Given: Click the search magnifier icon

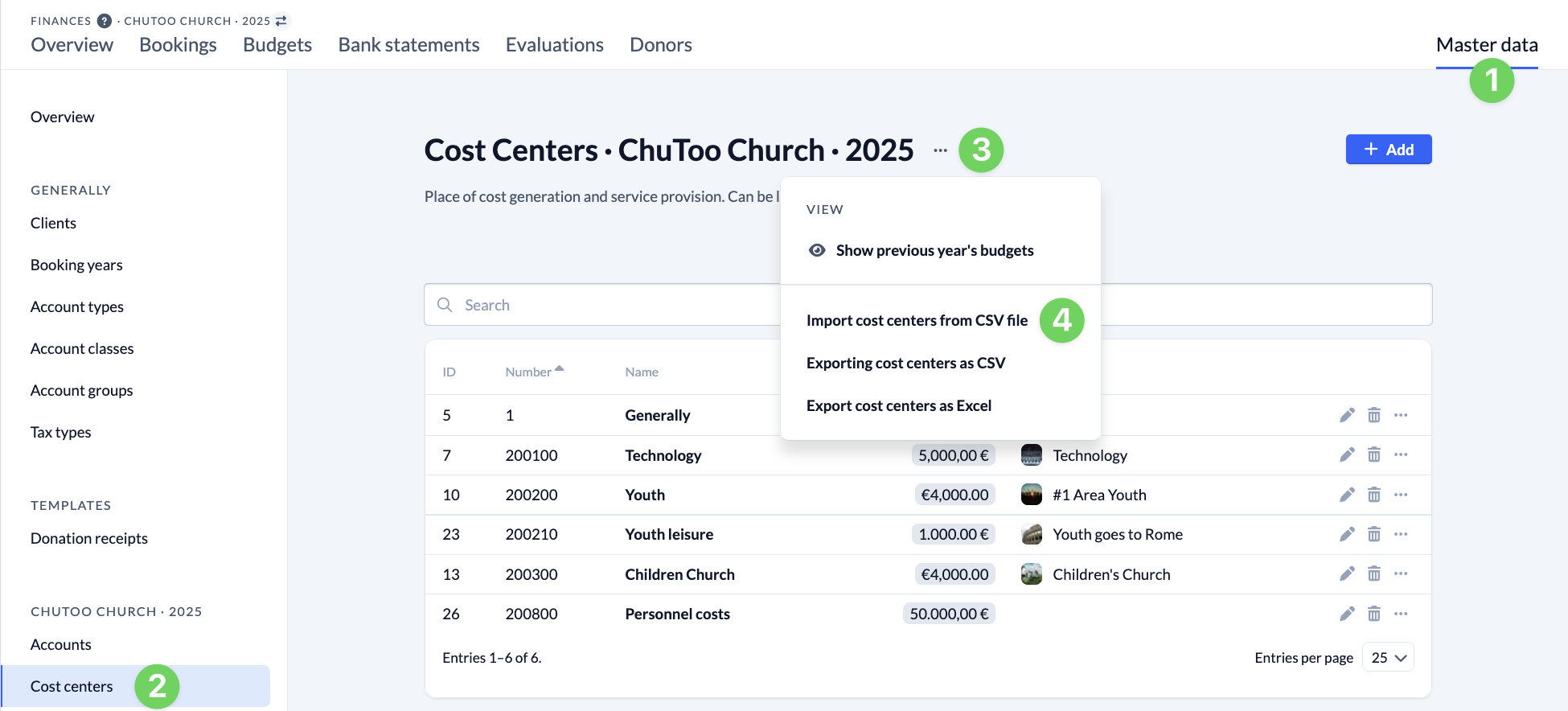Looking at the screenshot, I should click(445, 305).
